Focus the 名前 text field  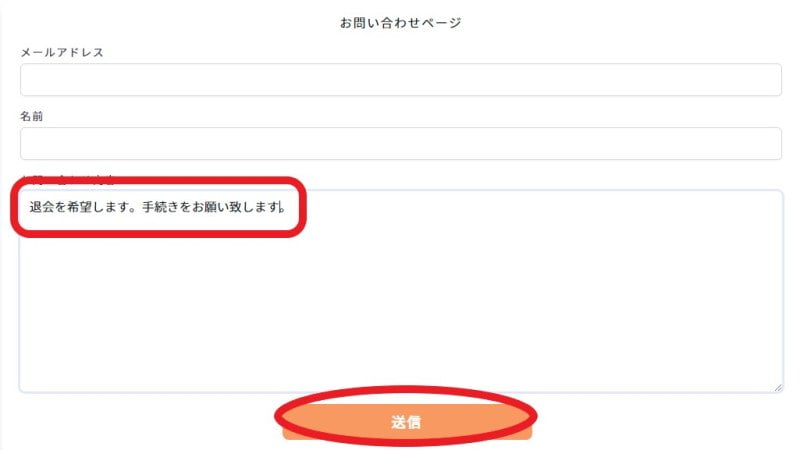(401, 143)
